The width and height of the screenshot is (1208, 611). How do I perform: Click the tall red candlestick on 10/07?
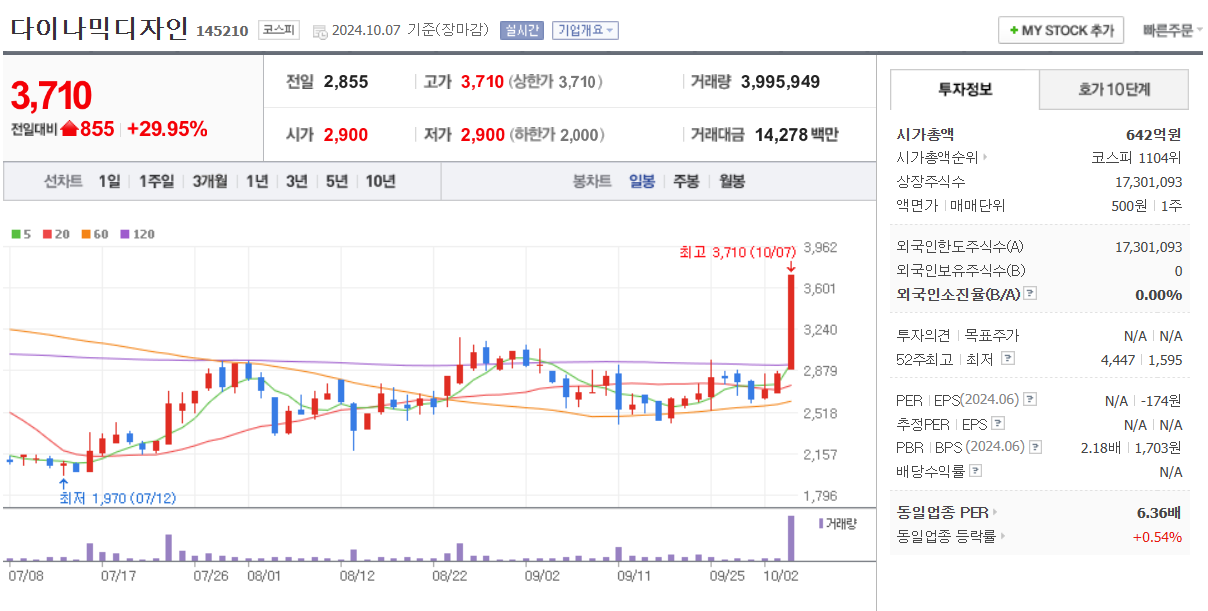click(x=790, y=322)
